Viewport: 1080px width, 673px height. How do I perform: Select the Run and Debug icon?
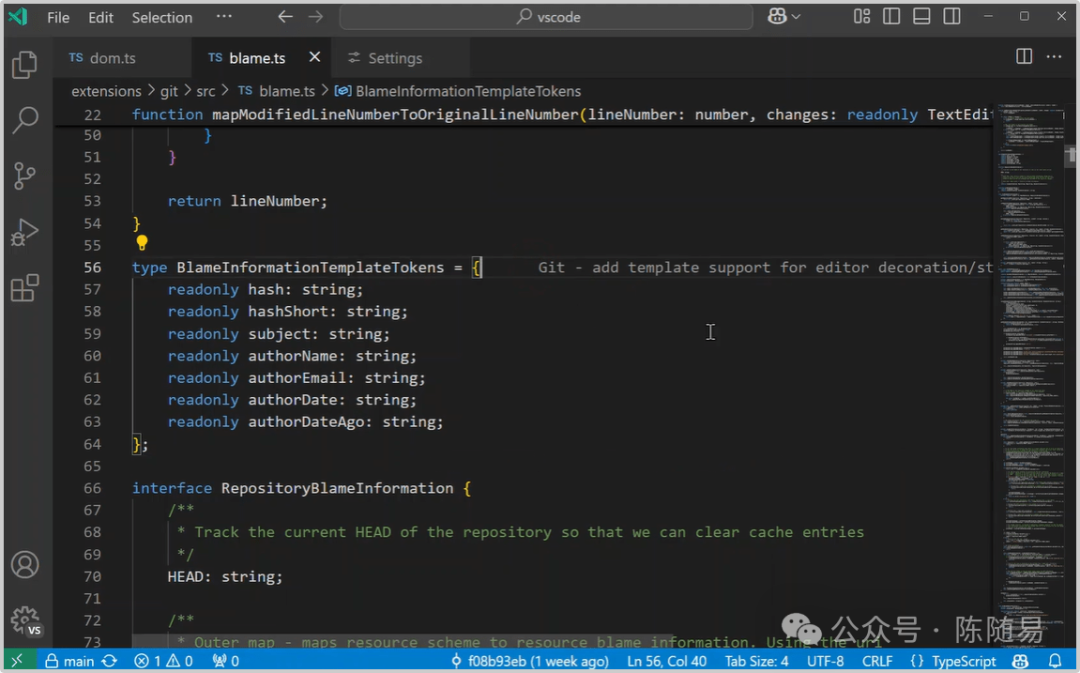[25, 232]
